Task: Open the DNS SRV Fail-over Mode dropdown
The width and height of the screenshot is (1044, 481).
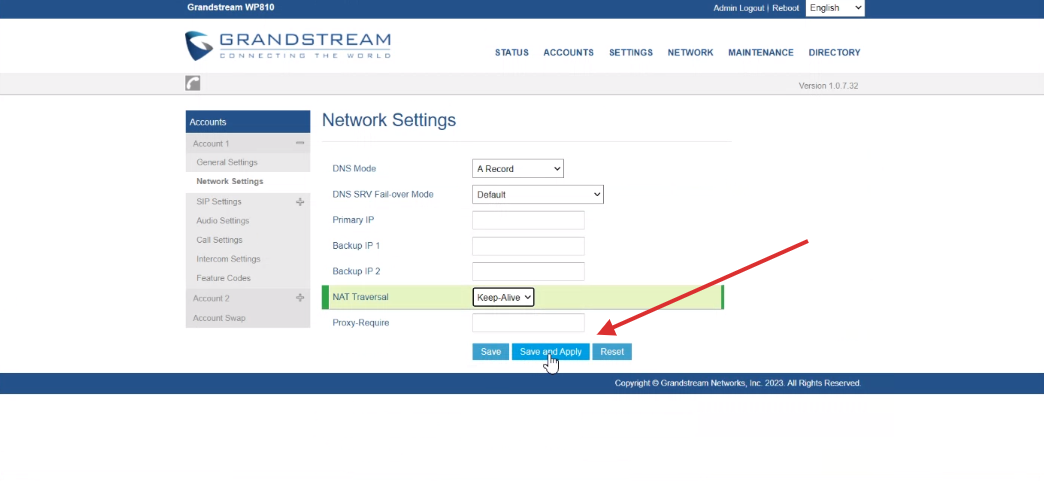Action: (x=538, y=195)
